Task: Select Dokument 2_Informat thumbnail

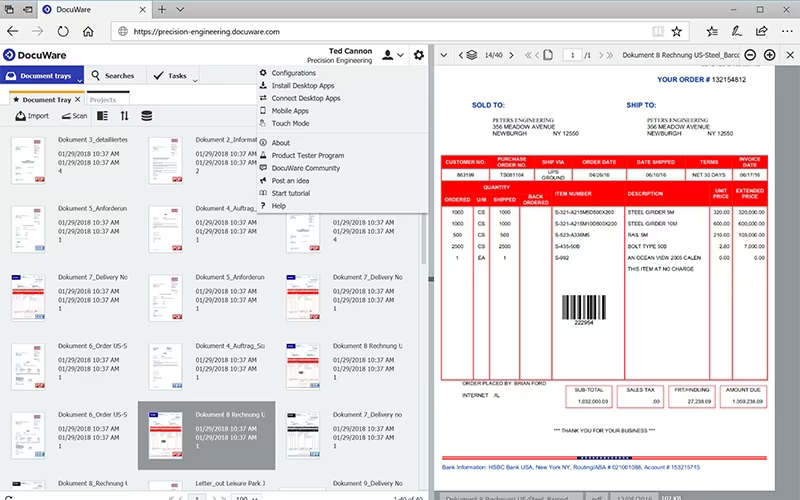Action: pyautogui.click(x=165, y=160)
